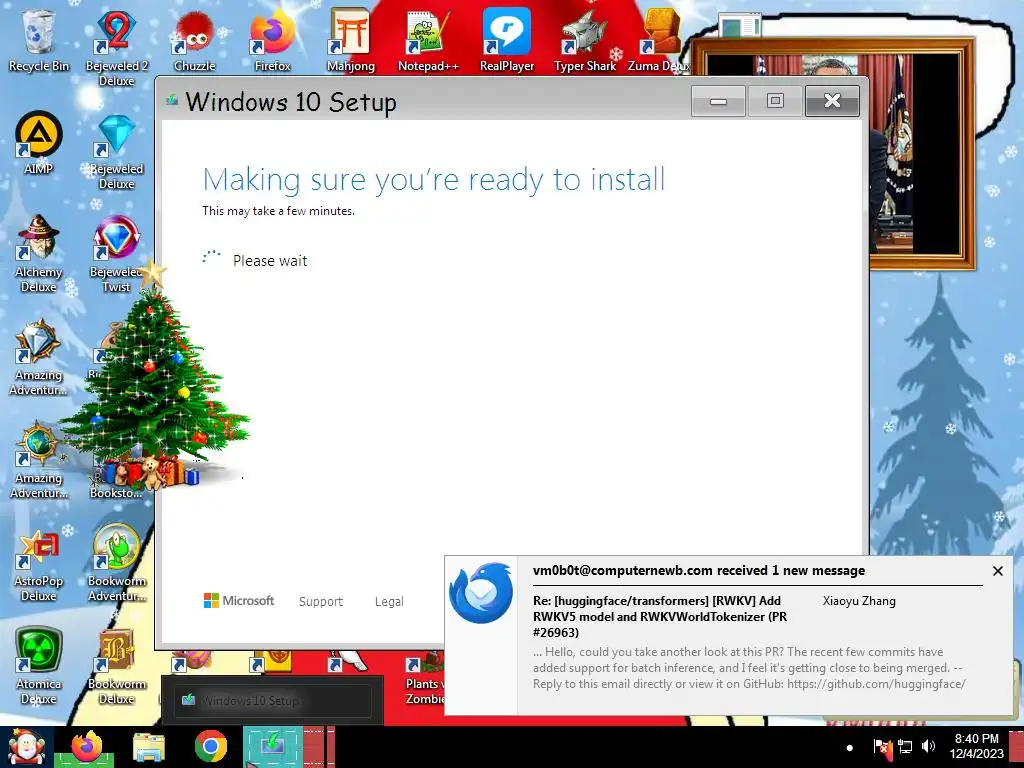Click the network tray icon
Image resolution: width=1024 pixels, height=768 pixels.
[x=905, y=746]
